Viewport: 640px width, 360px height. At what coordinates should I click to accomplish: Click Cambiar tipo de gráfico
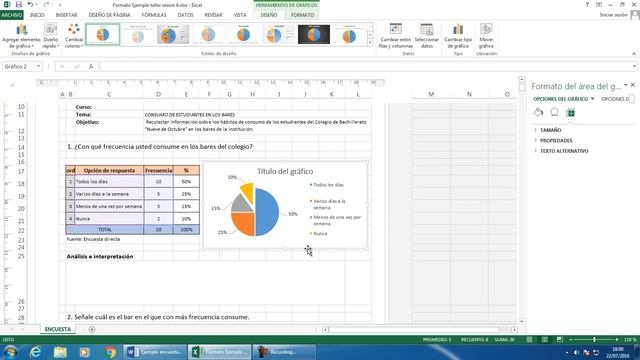click(458, 36)
